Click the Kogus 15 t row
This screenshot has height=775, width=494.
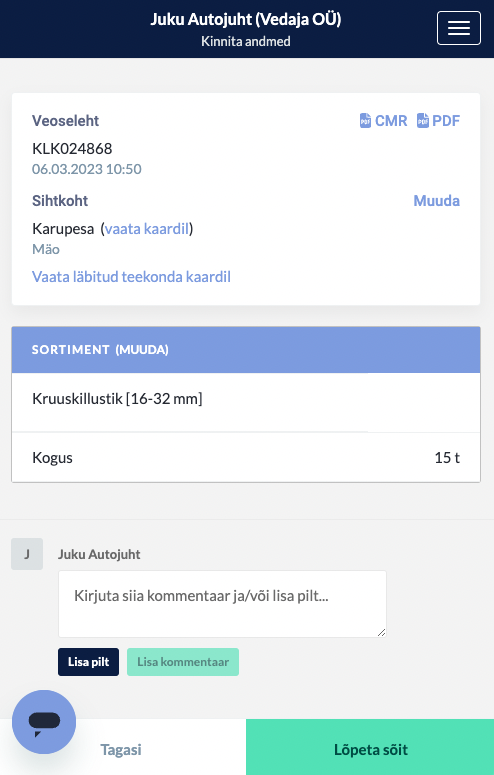tap(246, 457)
